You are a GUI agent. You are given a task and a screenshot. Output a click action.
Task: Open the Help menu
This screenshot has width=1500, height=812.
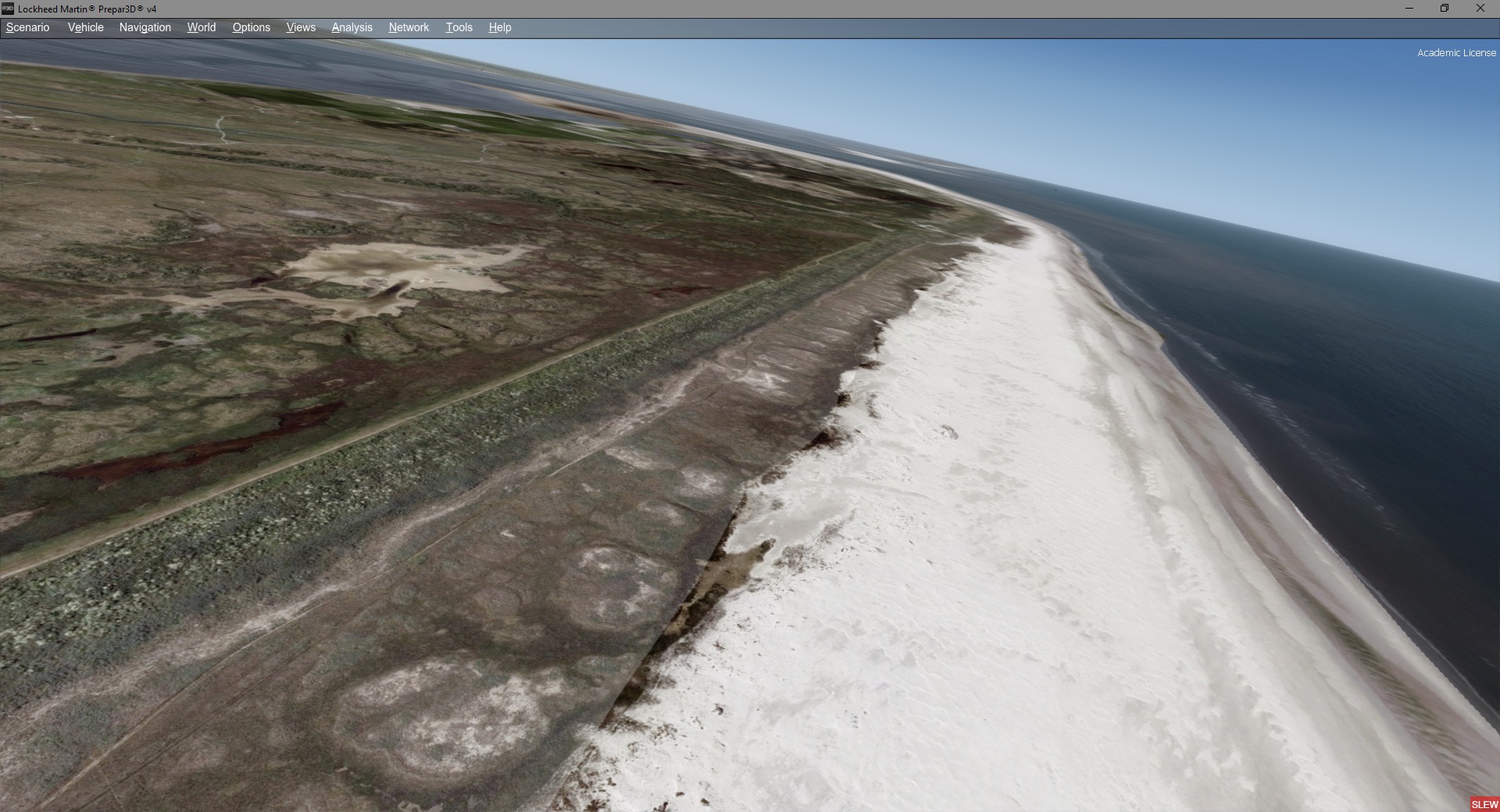coord(499,27)
